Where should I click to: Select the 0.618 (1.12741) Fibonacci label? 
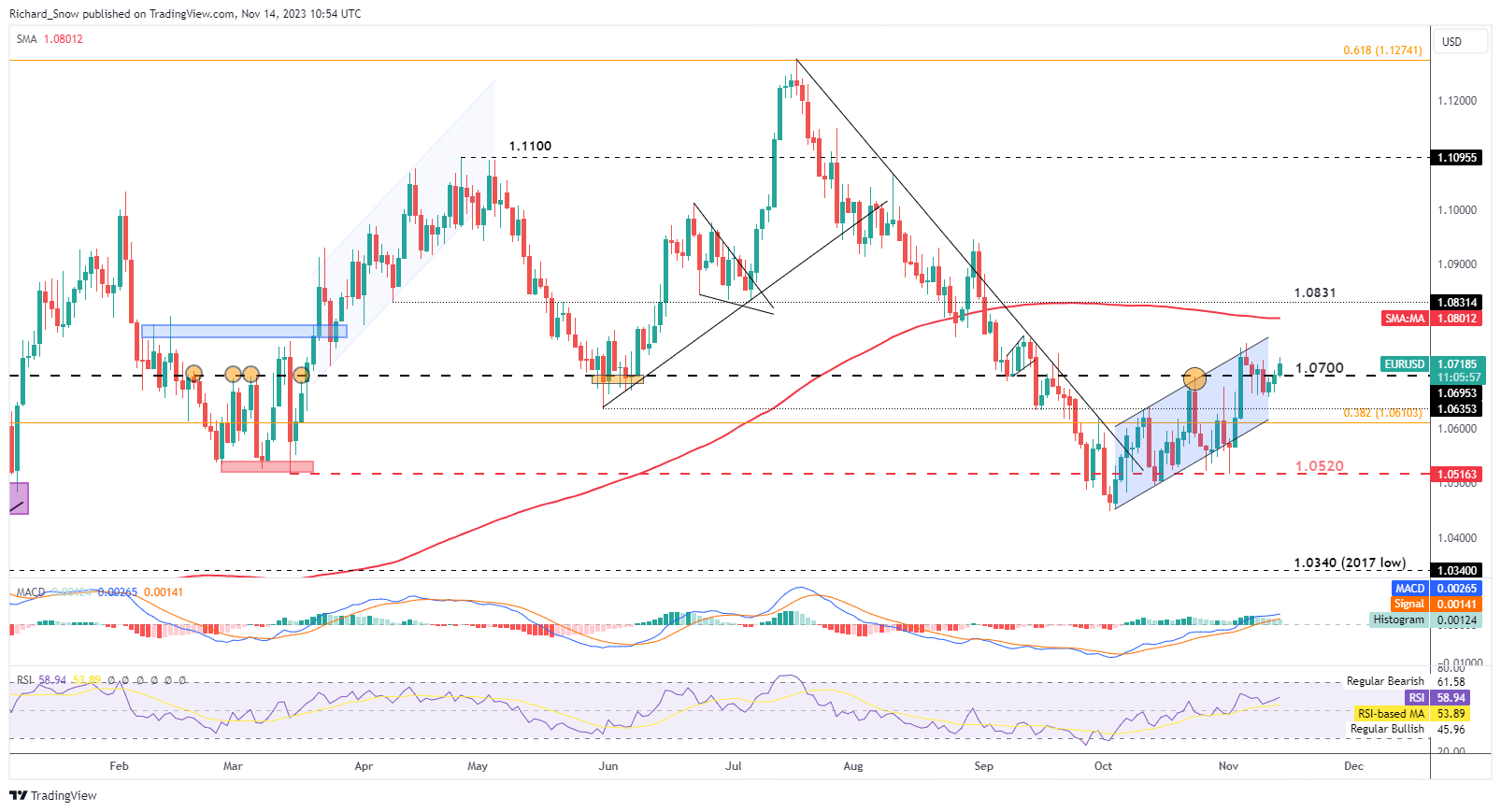[1382, 50]
